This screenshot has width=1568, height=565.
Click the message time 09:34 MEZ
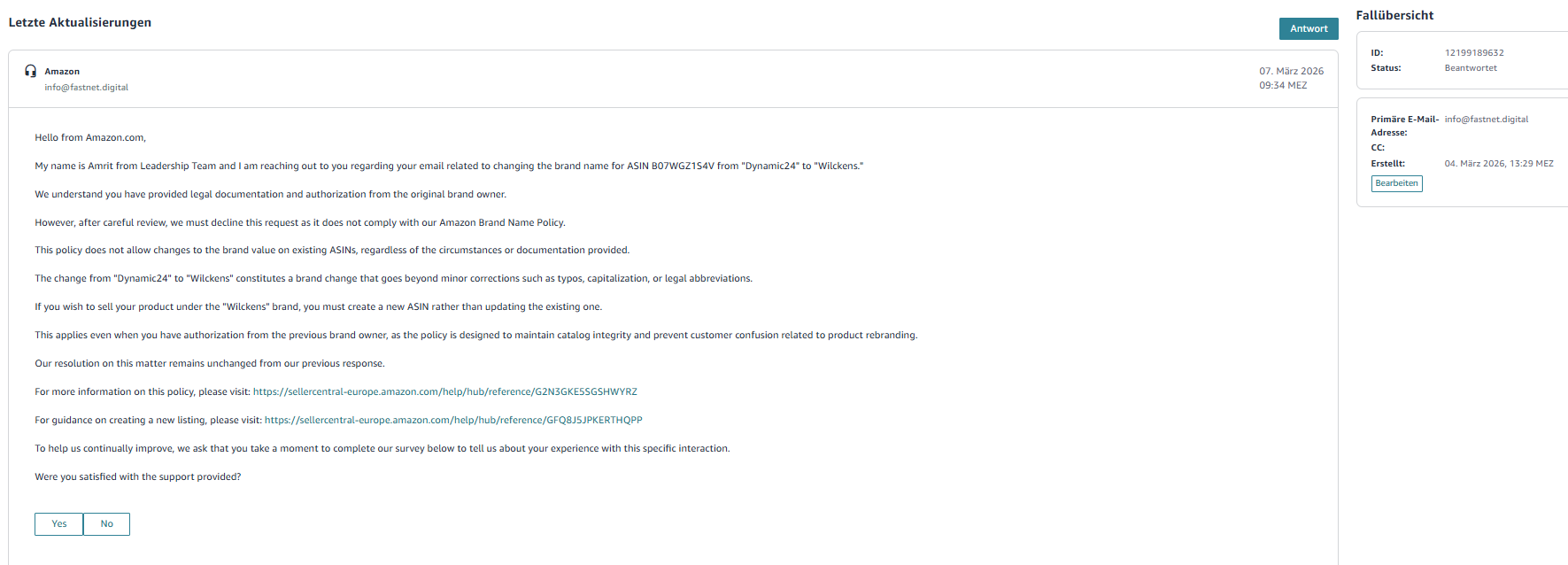(1283, 85)
